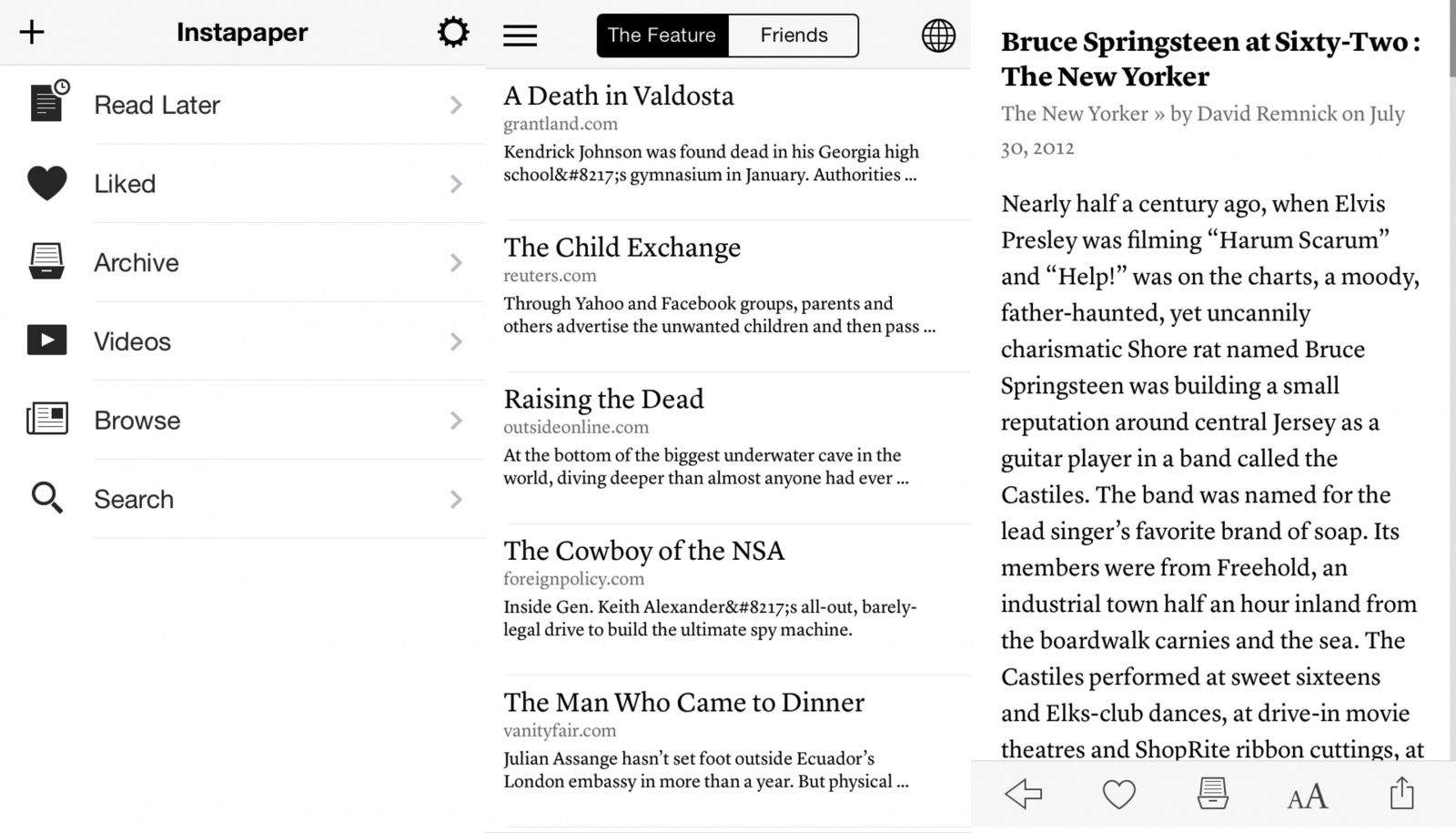Switch to The Feature segment
This screenshot has height=833, width=1456.
(x=662, y=36)
